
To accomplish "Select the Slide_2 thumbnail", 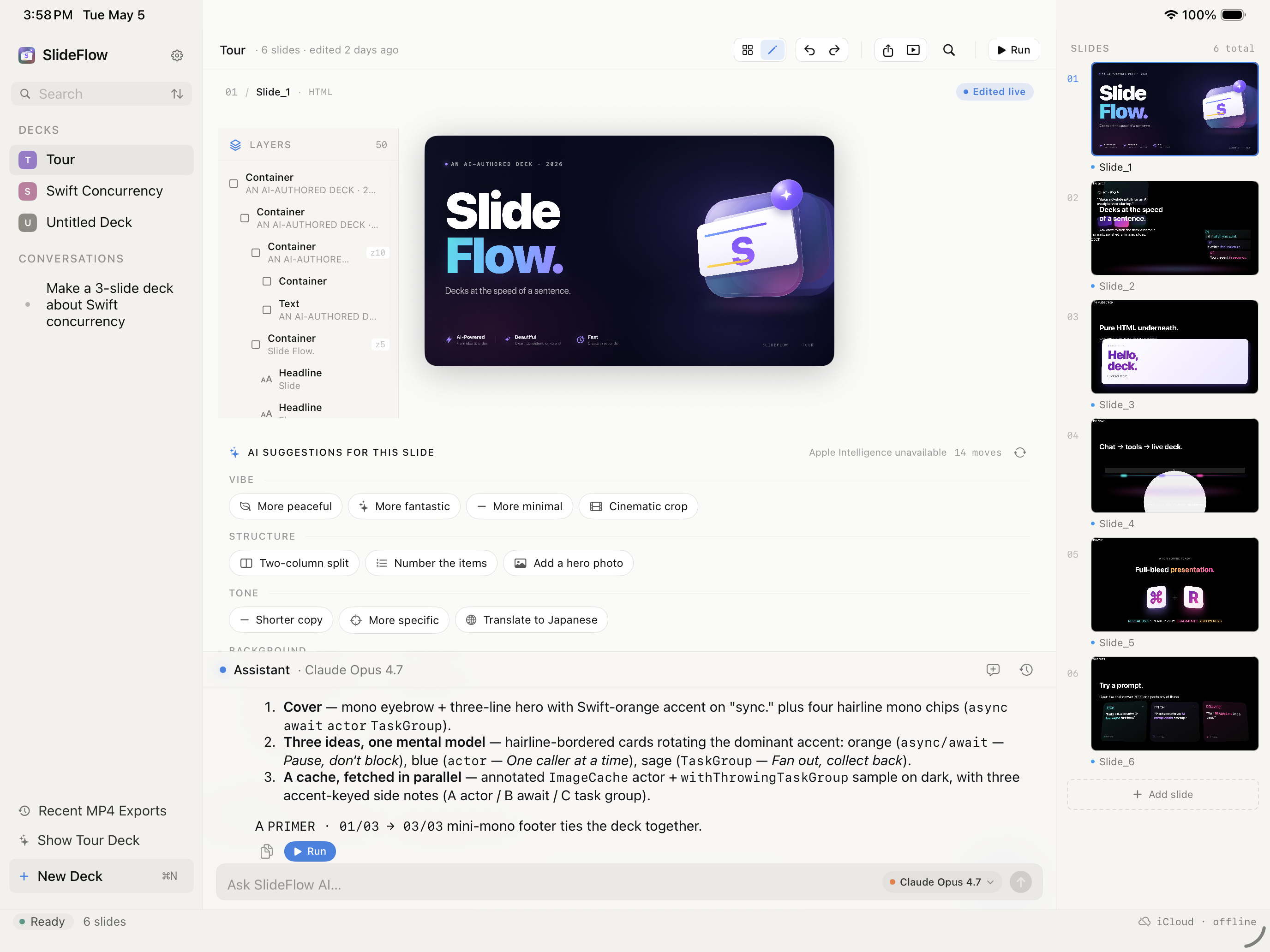I will [1174, 228].
